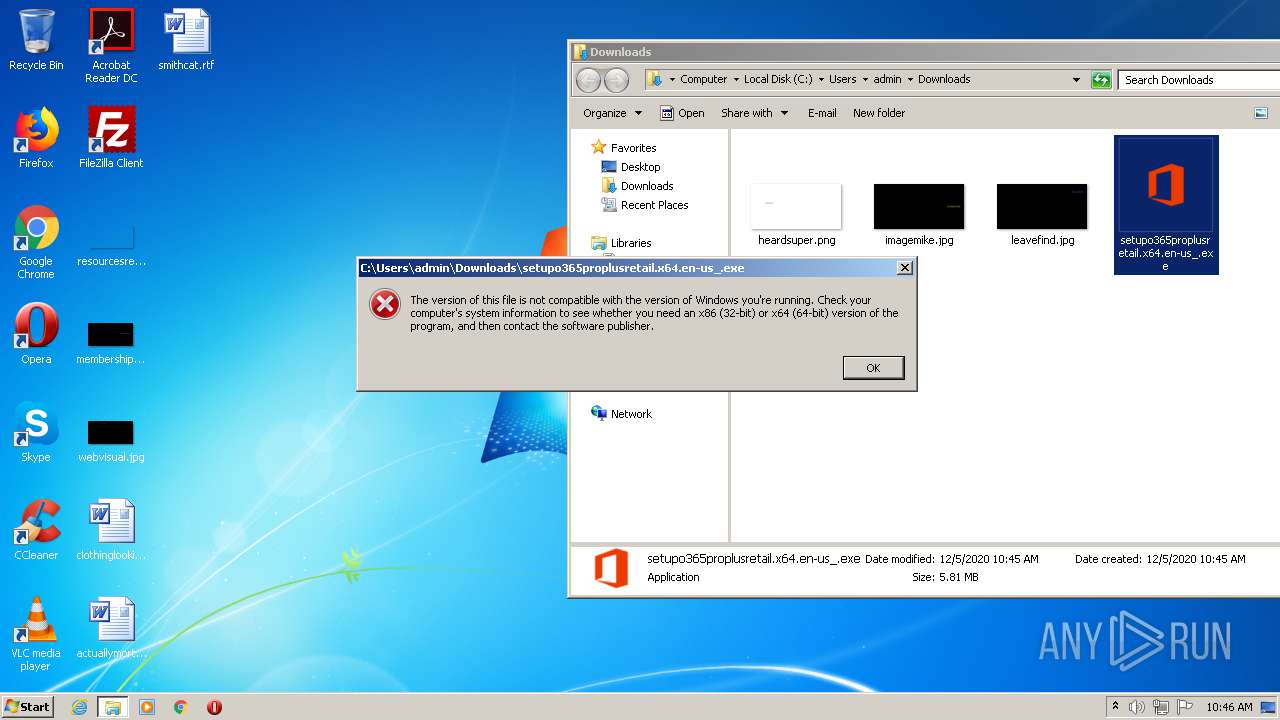
Task: Launch Opera desktop shortcut
Action: pyautogui.click(x=36, y=334)
